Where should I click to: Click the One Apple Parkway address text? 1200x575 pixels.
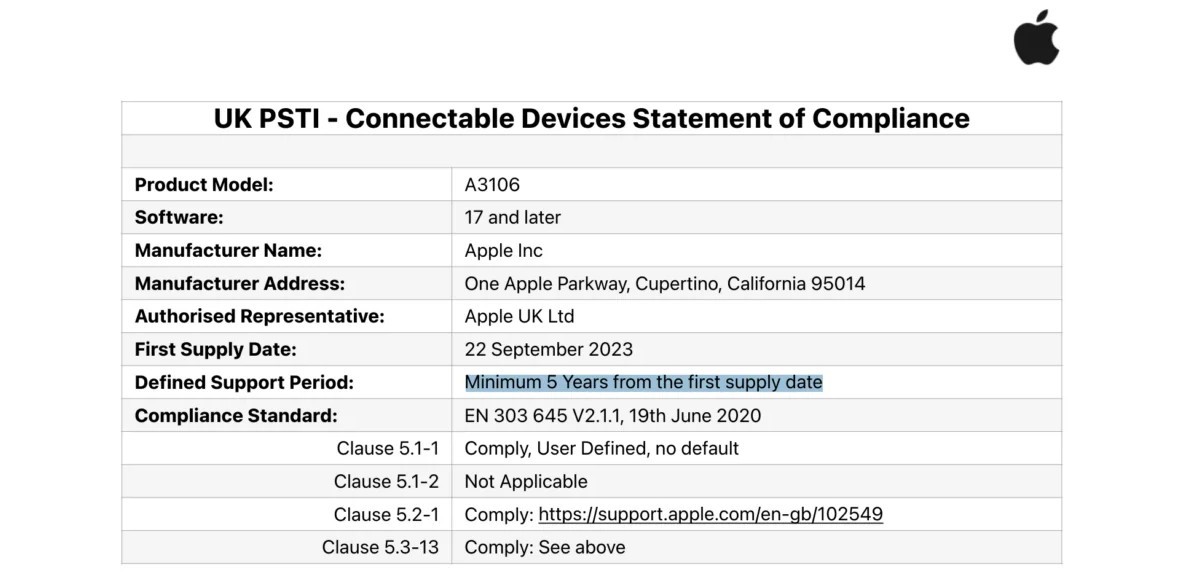click(x=664, y=283)
